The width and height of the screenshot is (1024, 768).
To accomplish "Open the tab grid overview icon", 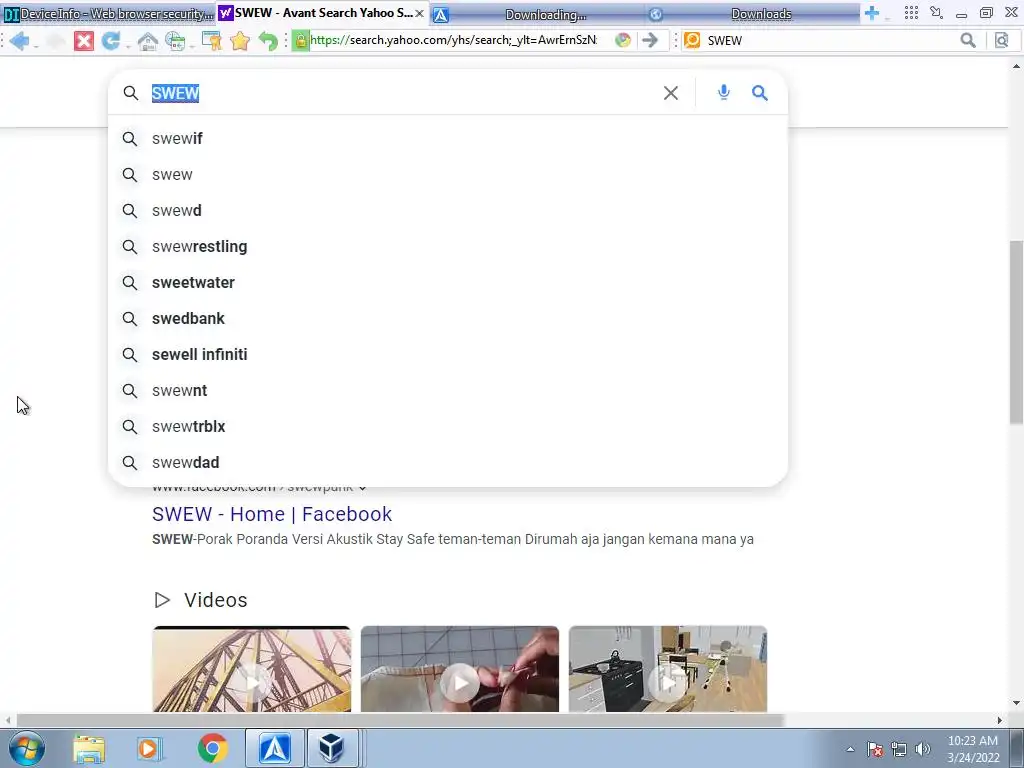I will pos(911,12).
